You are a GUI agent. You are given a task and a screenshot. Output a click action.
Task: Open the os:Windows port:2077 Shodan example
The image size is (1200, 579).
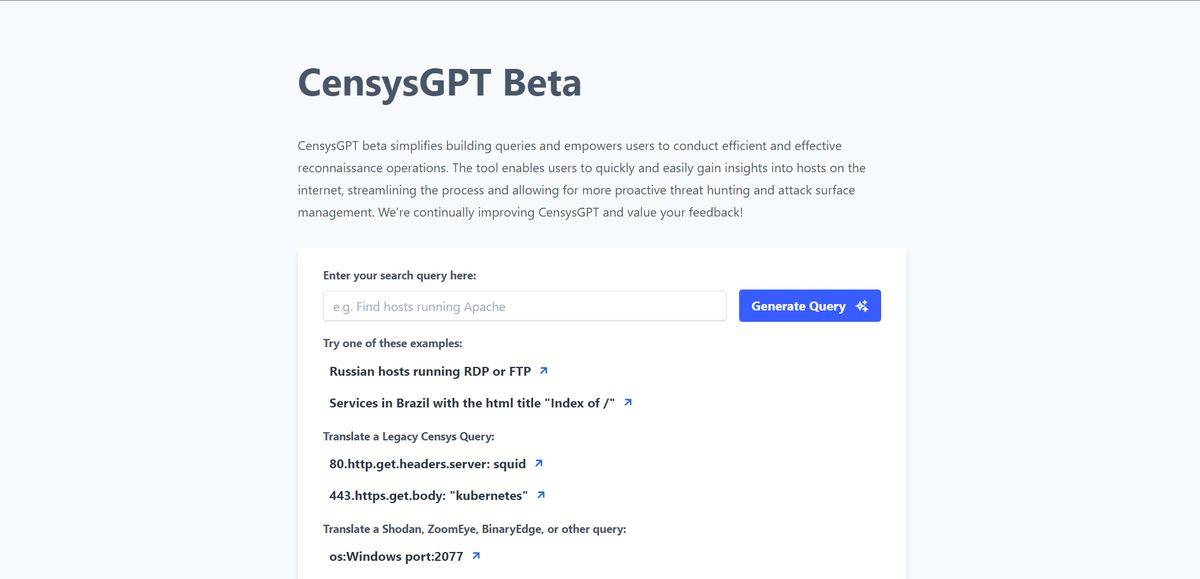click(x=397, y=556)
